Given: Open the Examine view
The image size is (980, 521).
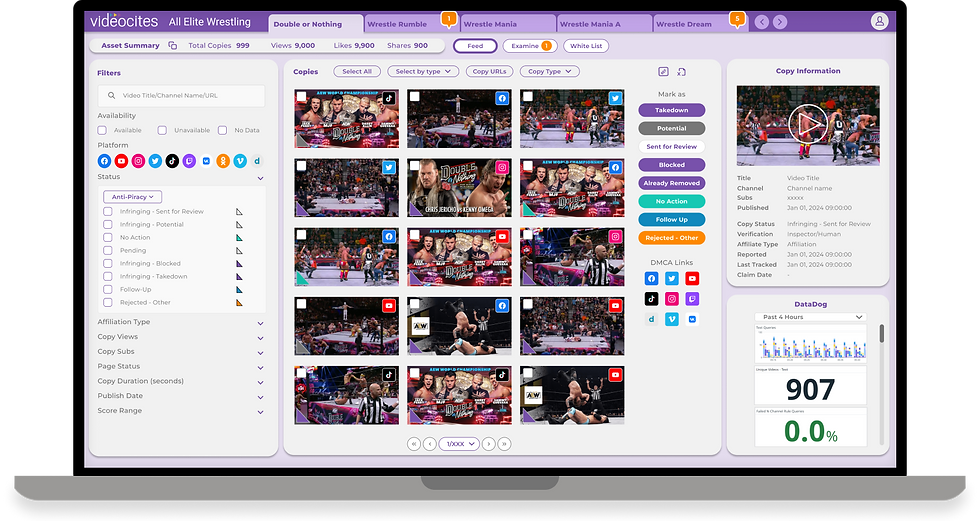Looking at the screenshot, I should coord(529,46).
